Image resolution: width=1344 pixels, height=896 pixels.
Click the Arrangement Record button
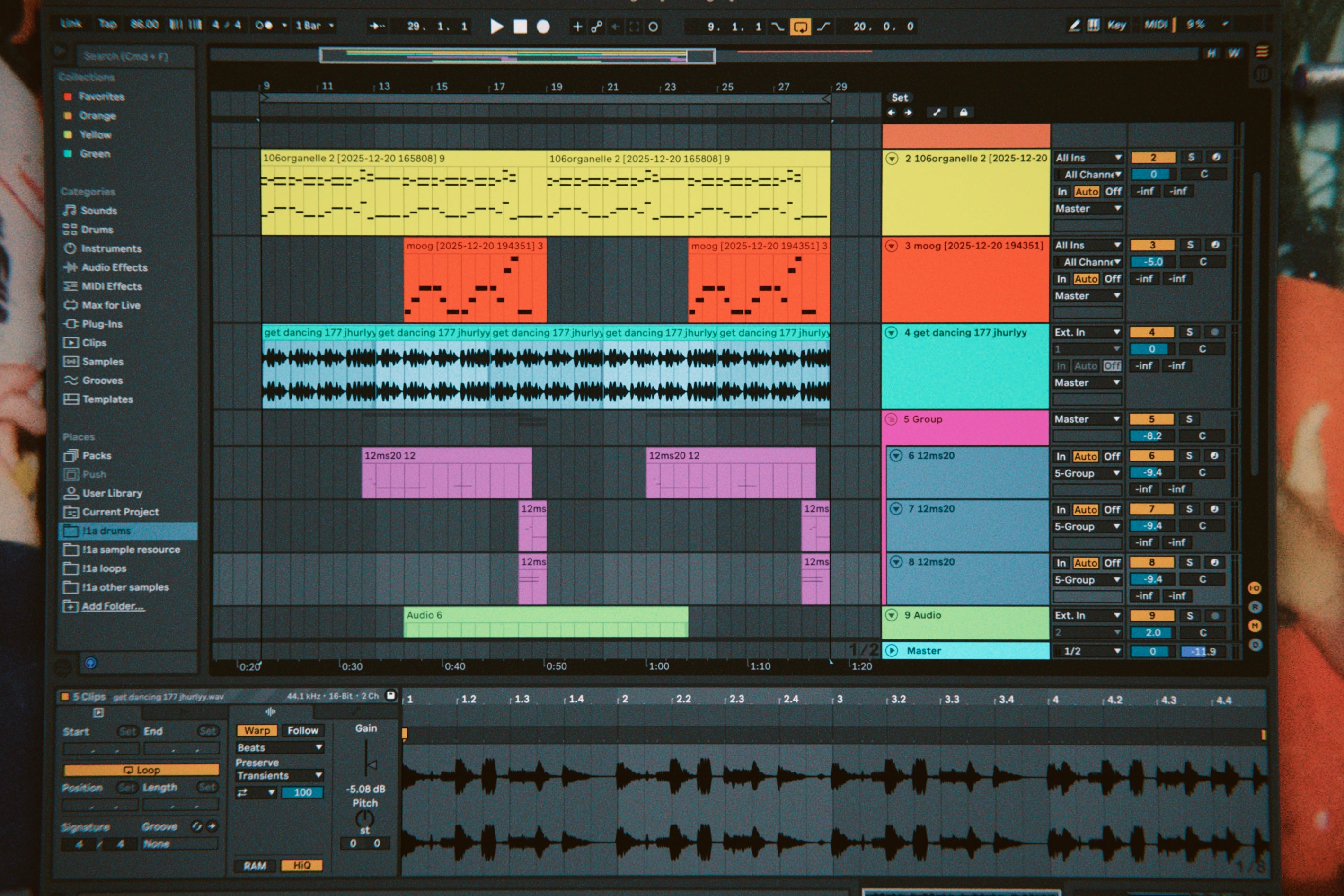(x=543, y=27)
